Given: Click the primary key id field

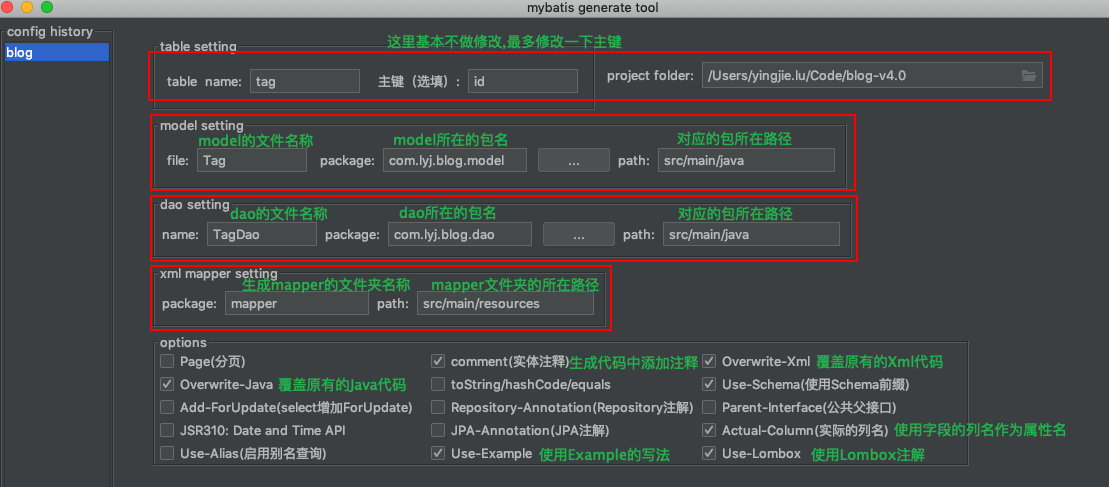Looking at the screenshot, I should 522,82.
